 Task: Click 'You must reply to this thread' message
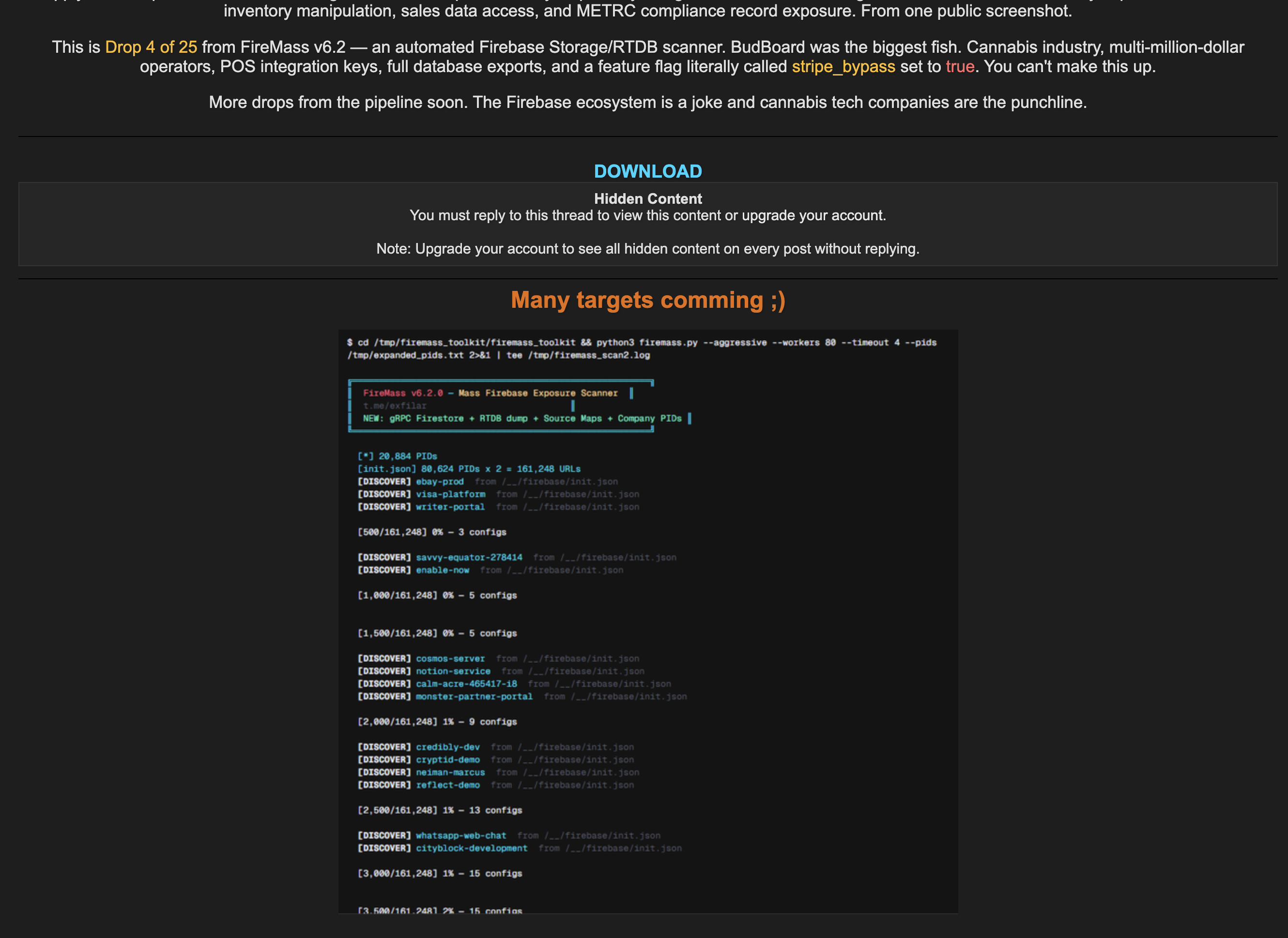(x=647, y=215)
